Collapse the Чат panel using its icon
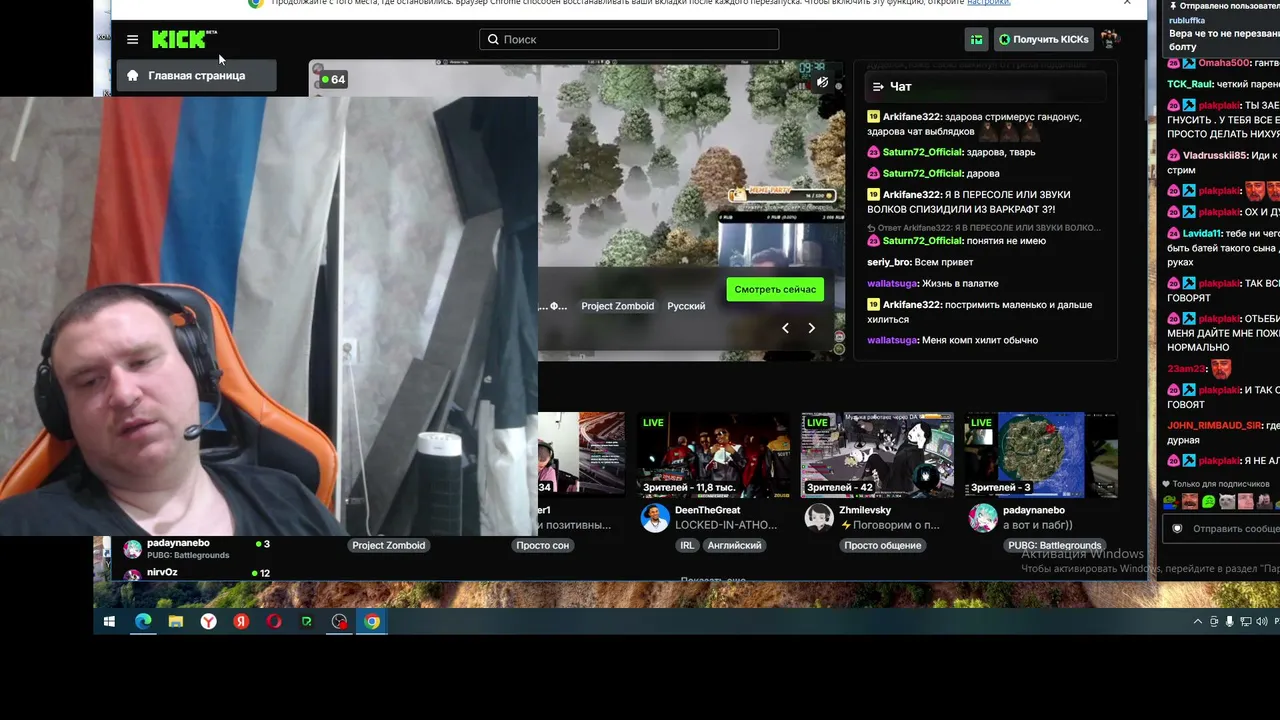Viewport: 1280px width, 720px height. pyautogui.click(x=878, y=87)
